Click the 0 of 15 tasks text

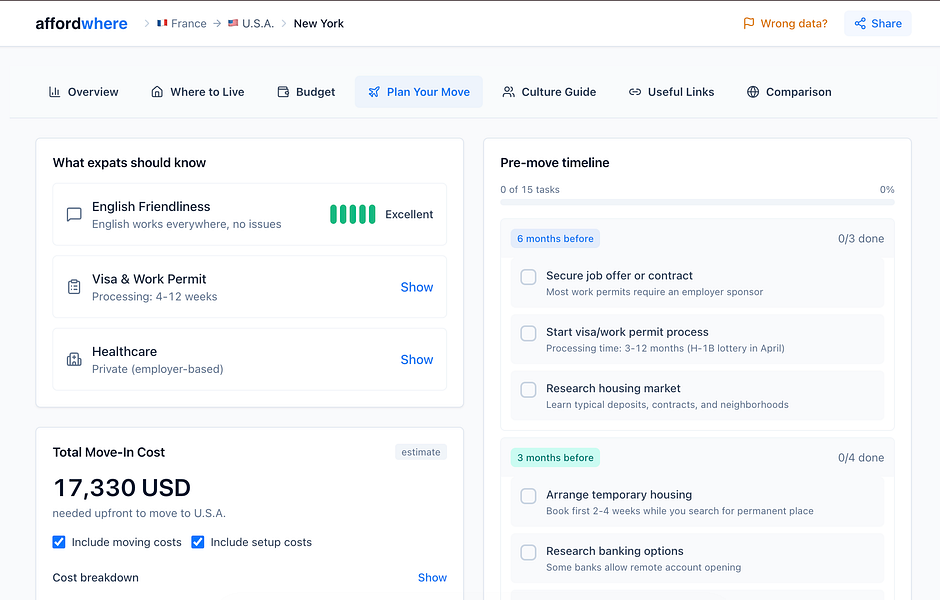tap(530, 189)
